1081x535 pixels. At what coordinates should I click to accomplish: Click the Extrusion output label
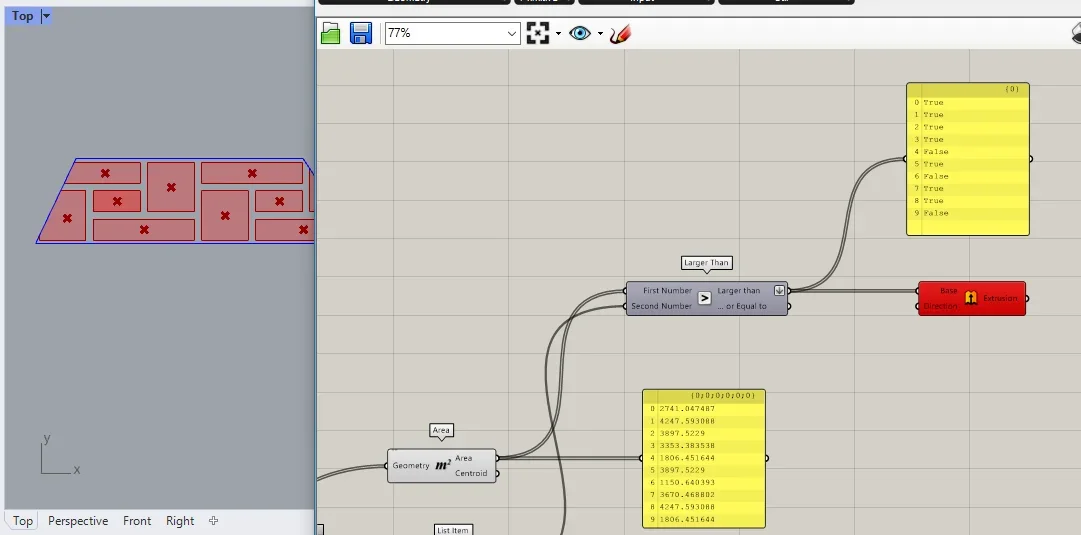[1000, 299]
